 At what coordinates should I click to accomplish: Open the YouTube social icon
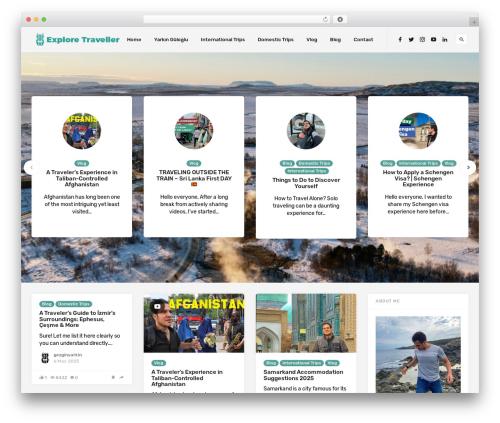pyautogui.click(x=433, y=39)
